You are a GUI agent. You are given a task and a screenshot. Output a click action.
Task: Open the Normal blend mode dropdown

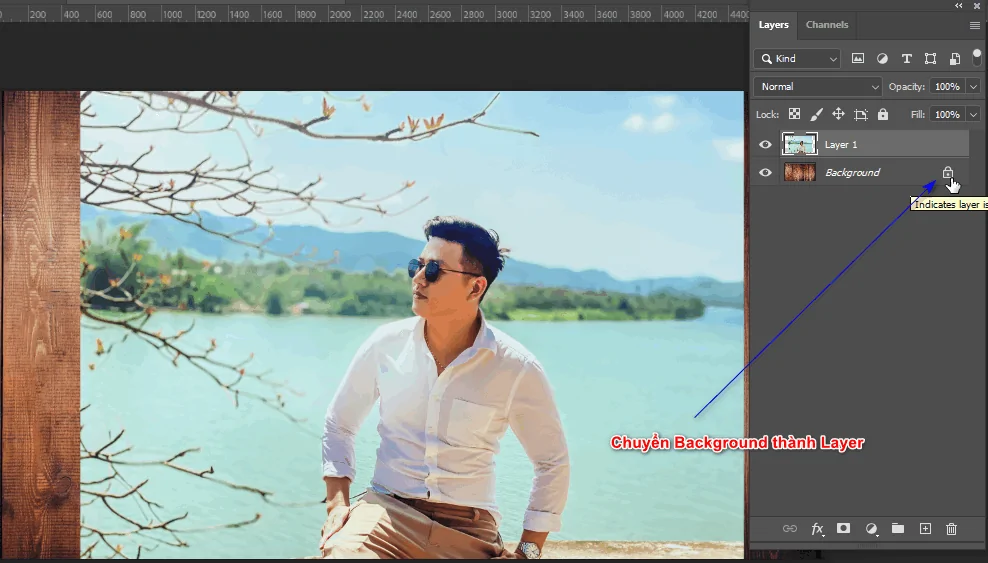[818, 87]
